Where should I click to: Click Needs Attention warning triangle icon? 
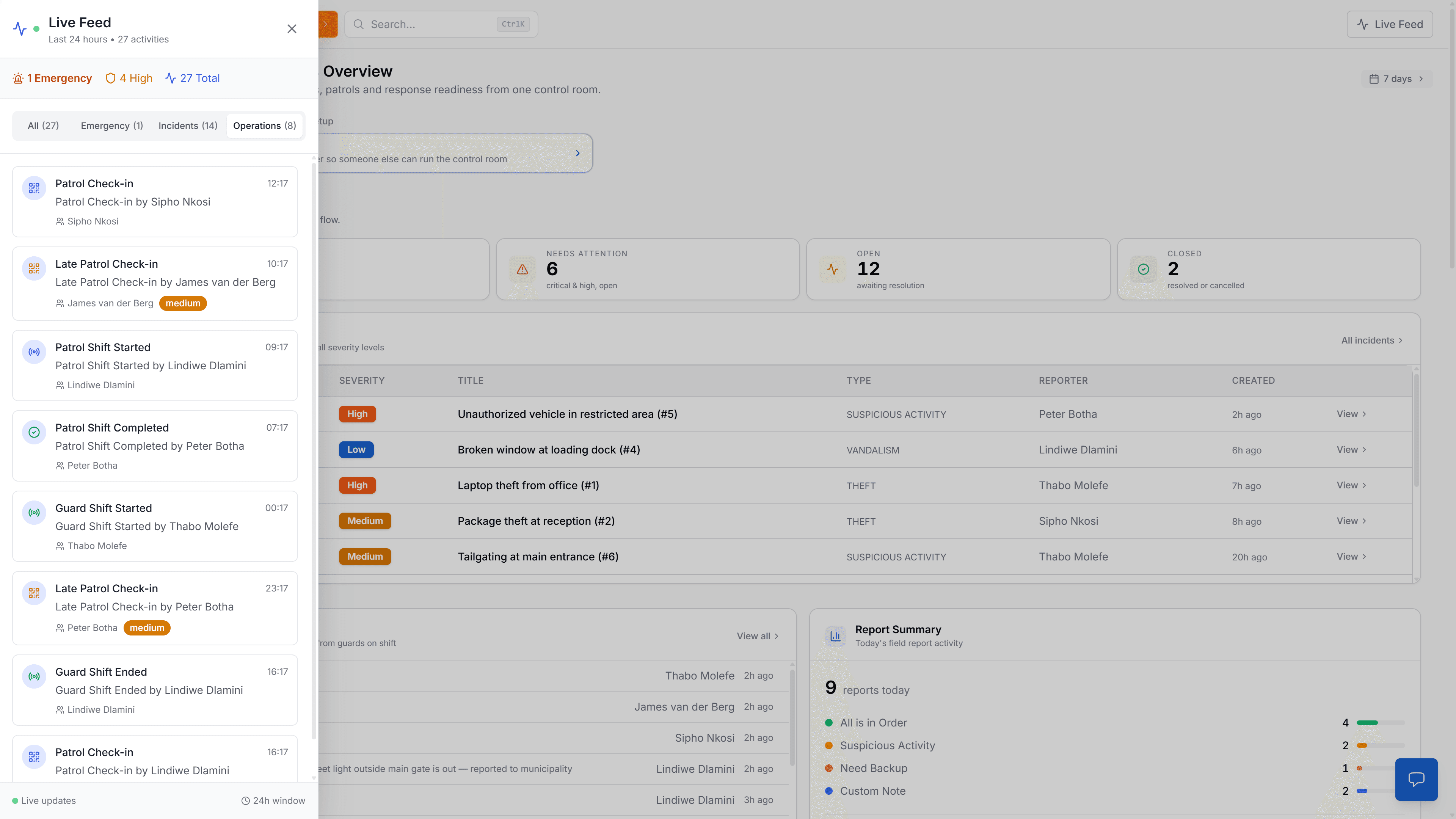522,270
